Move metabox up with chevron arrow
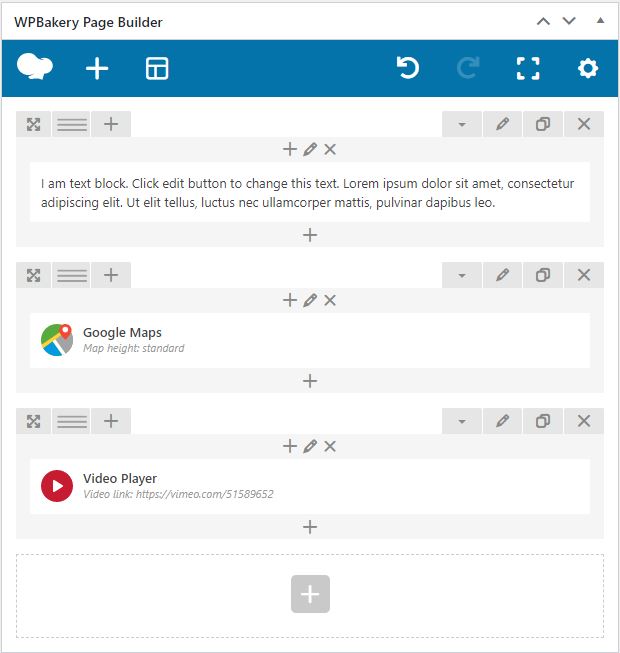Viewport: 620px width, 653px height. (543, 21)
